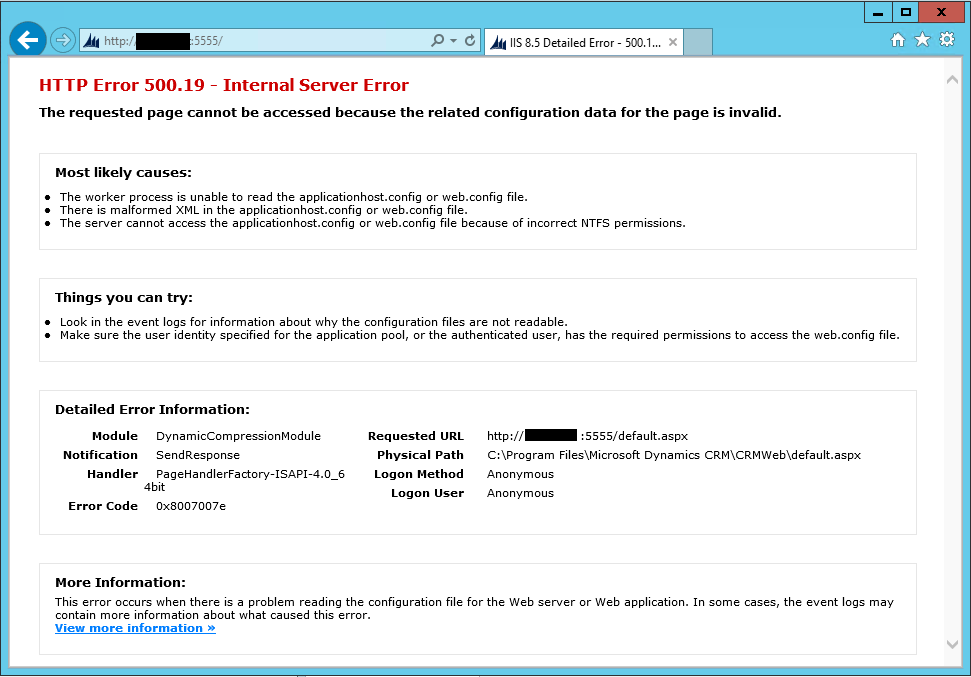Viewport: 971px width, 677px height.
Task: Click the 'Detailed Error Information:' heading
Action: pyautogui.click(x=152, y=409)
